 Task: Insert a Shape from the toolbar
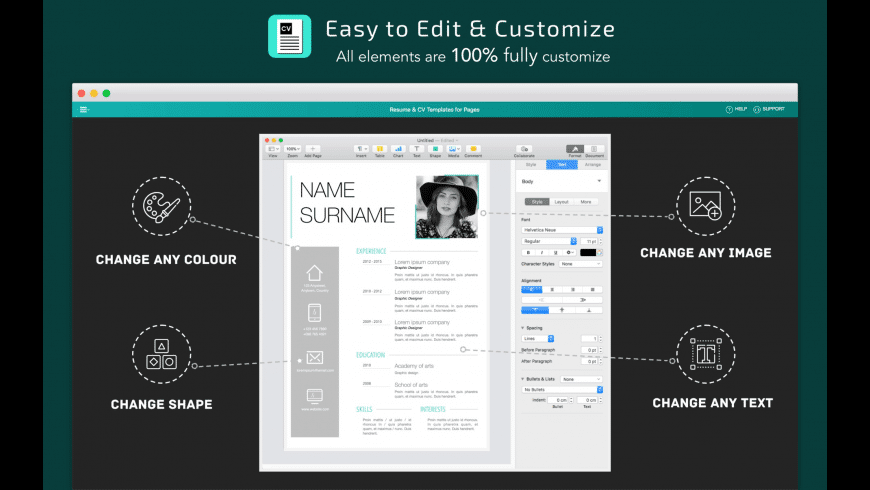[435, 149]
